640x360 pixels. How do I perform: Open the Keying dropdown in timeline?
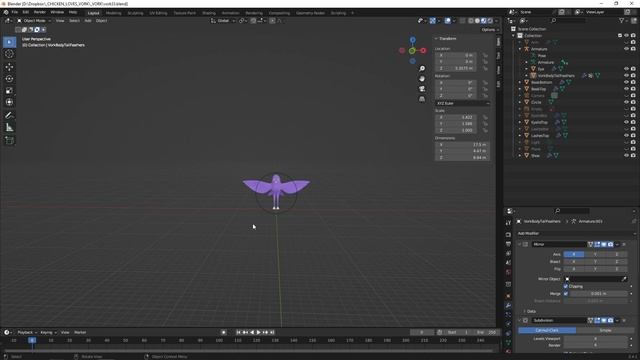(x=48, y=332)
